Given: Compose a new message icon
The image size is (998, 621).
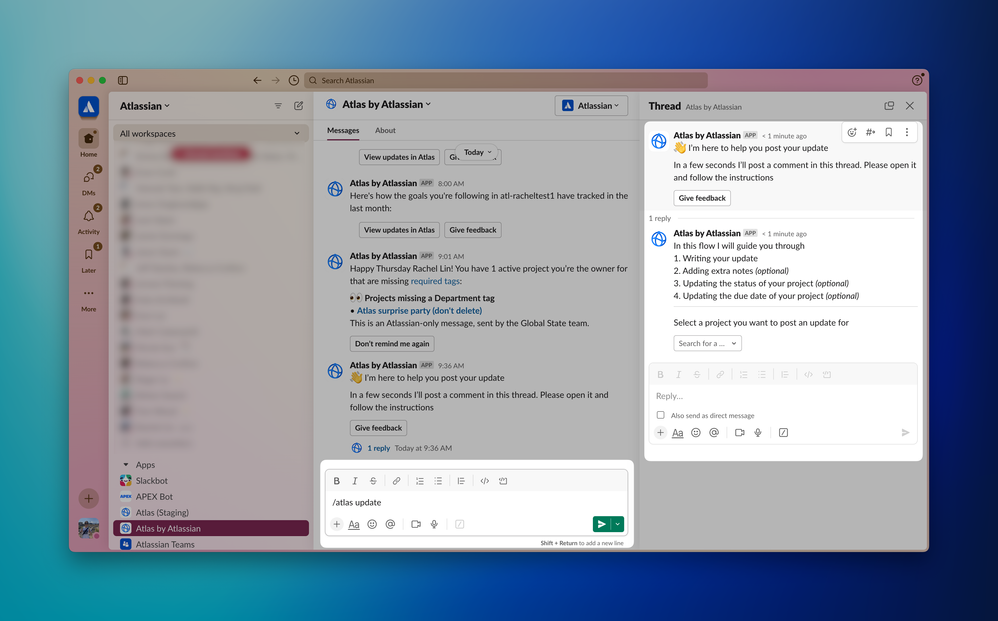Looking at the screenshot, I should pos(299,106).
